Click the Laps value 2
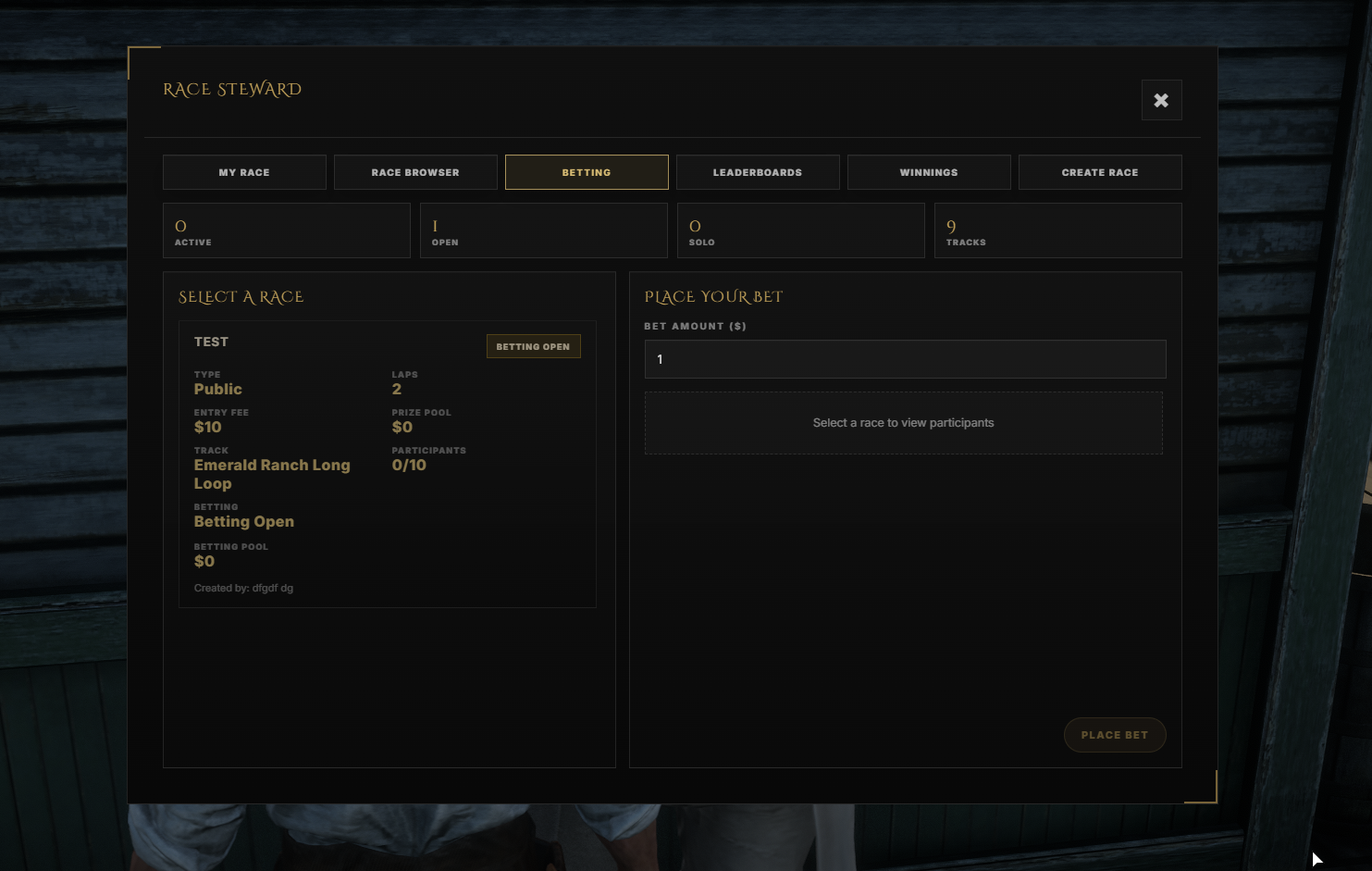The width and height of the screenshot is (1372, 871). pos(397,390)
